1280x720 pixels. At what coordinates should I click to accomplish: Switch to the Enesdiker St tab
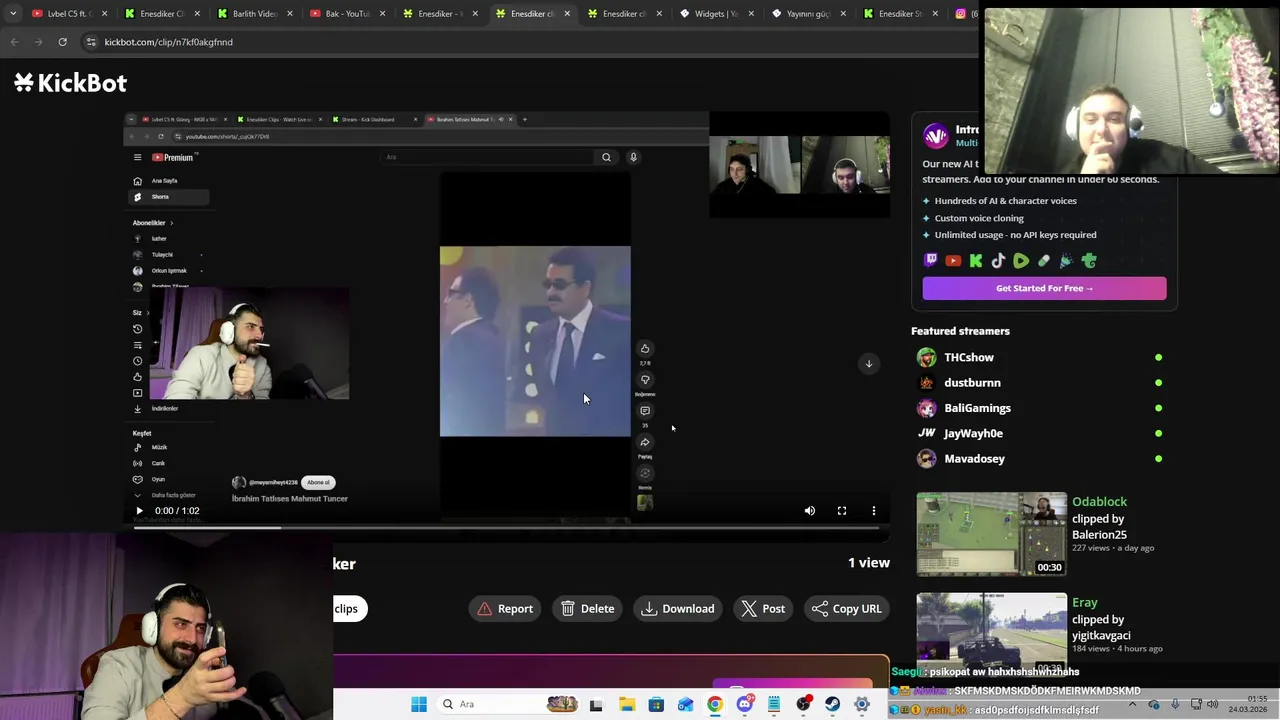pos(900,14)
